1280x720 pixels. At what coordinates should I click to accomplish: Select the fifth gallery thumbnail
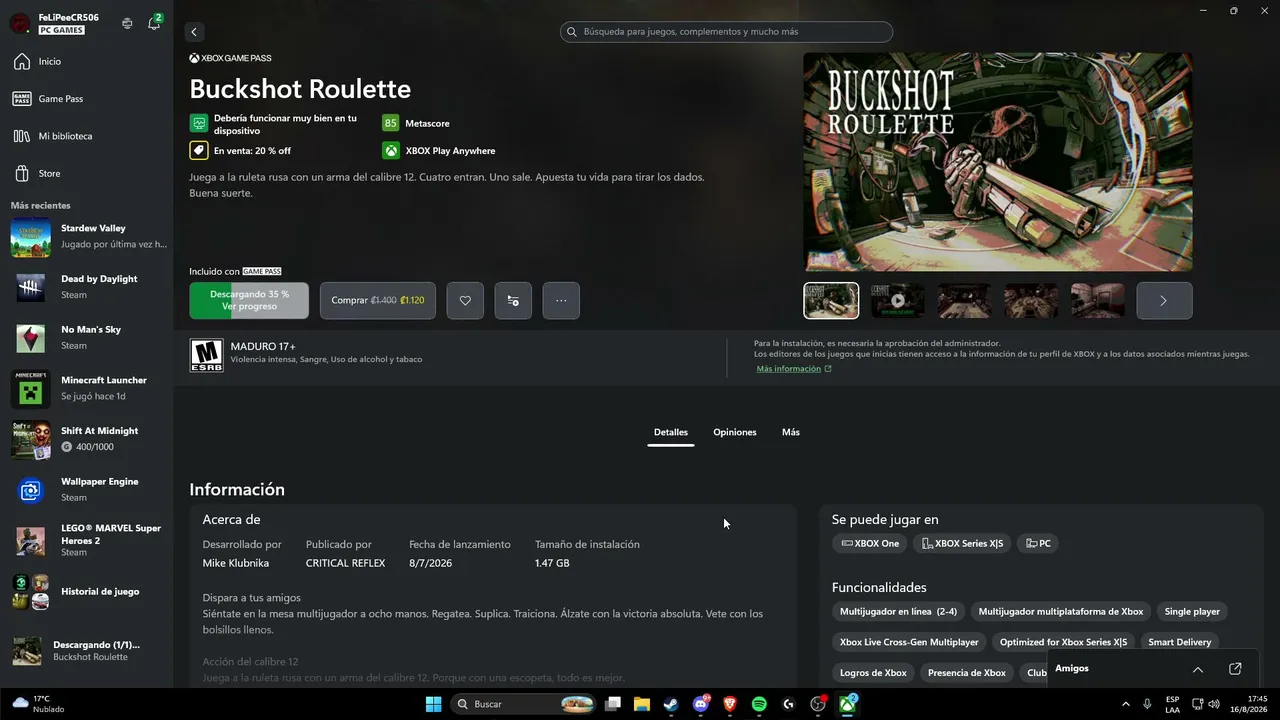point(1097,300)
